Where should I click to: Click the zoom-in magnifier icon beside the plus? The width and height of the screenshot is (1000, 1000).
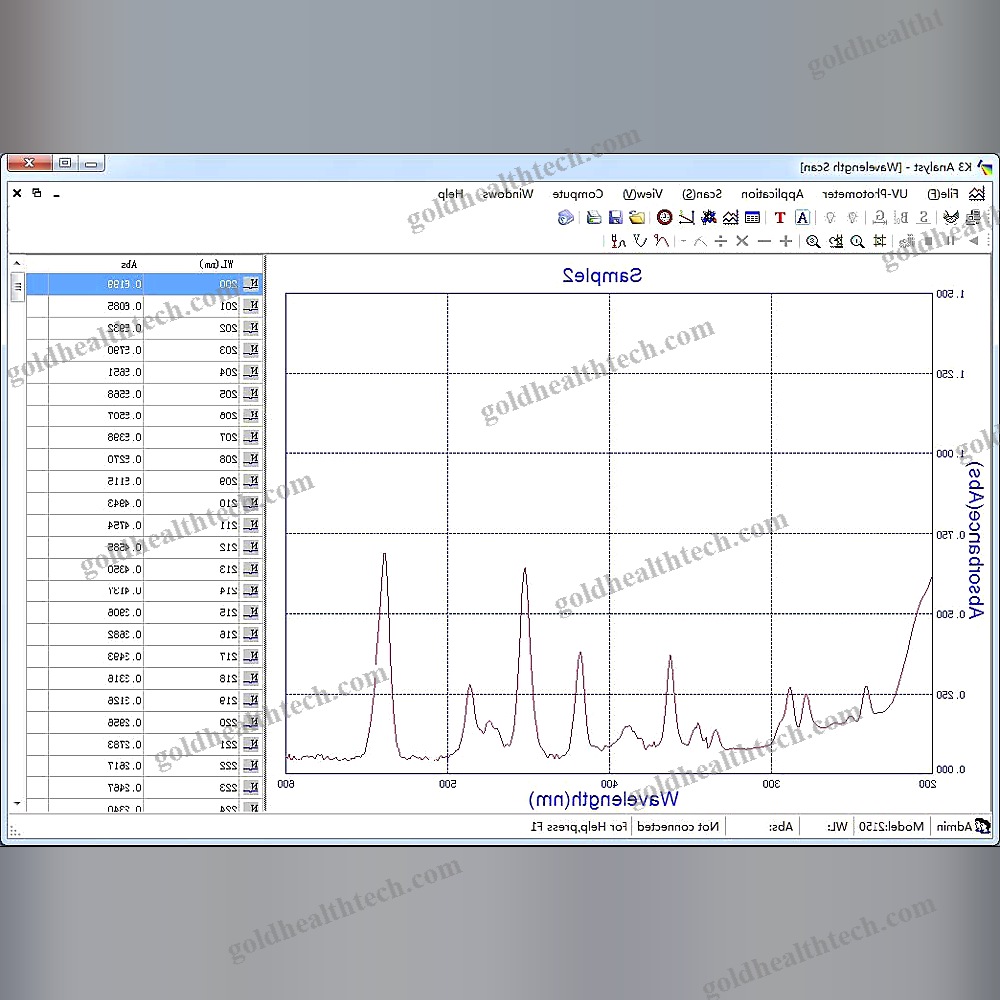pos(812,241)
